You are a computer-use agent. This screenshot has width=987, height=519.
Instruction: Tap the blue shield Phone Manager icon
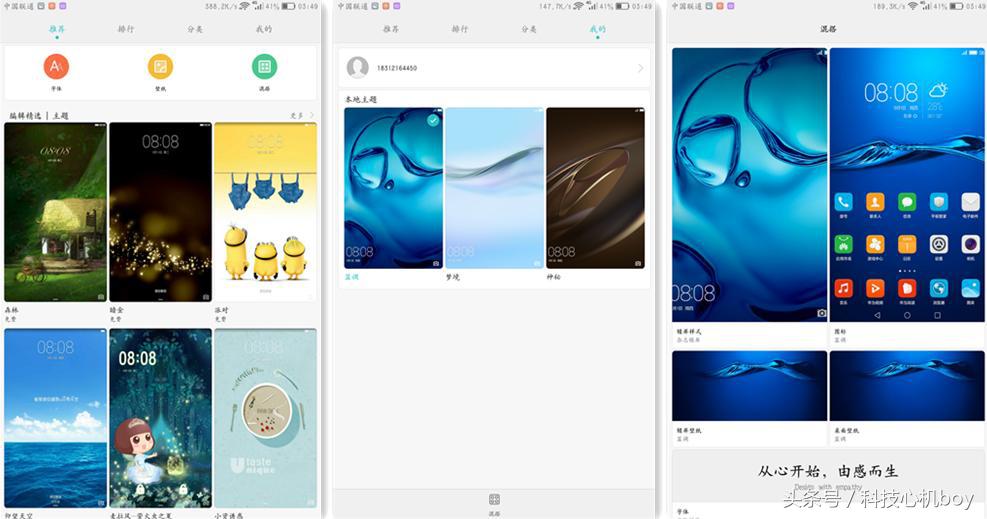coord(939,202)
